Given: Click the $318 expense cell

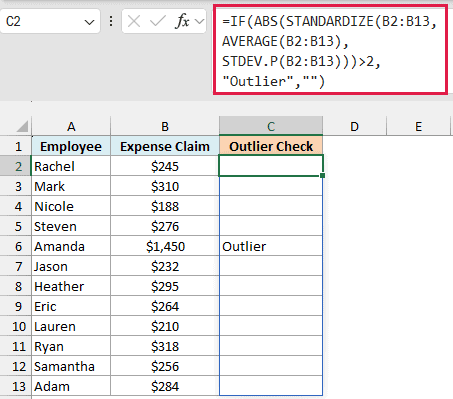Looking at the screenshot, I should pyautogui.click(x=165, y=346).
